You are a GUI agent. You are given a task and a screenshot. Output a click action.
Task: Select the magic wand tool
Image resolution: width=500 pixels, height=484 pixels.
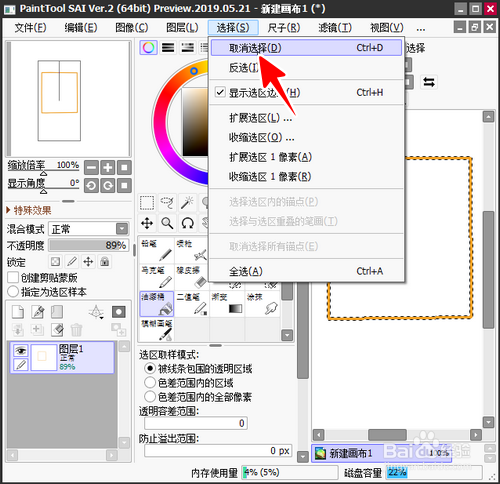click(187, 202)
